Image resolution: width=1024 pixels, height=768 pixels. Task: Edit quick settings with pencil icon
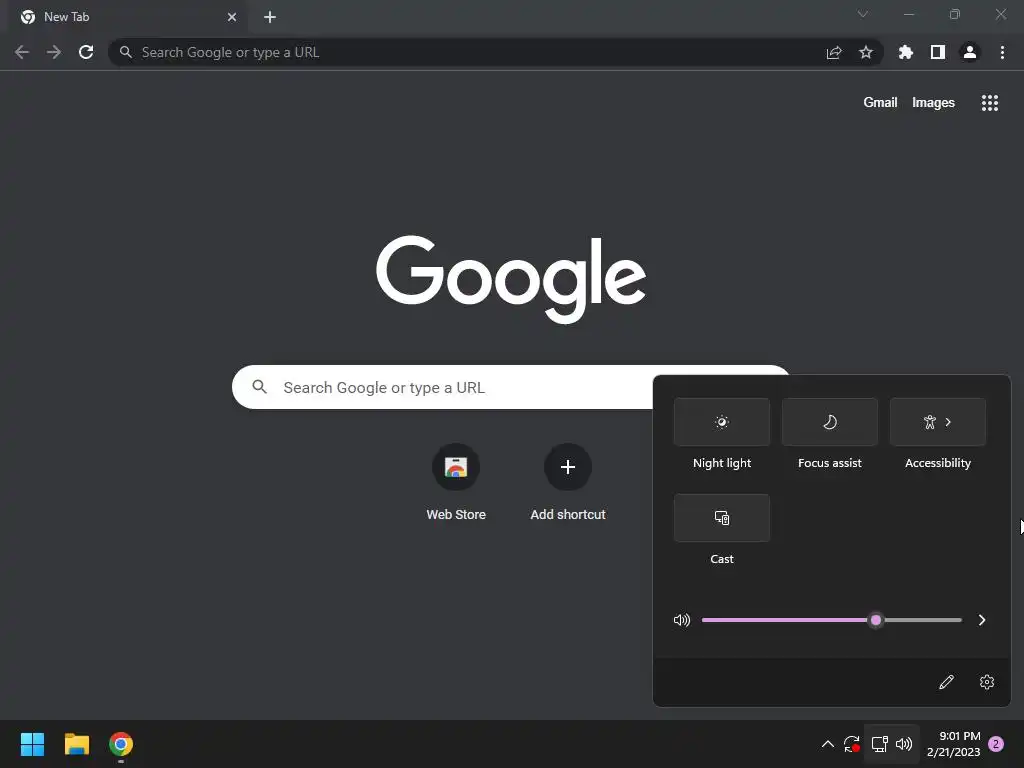(946, 682)
